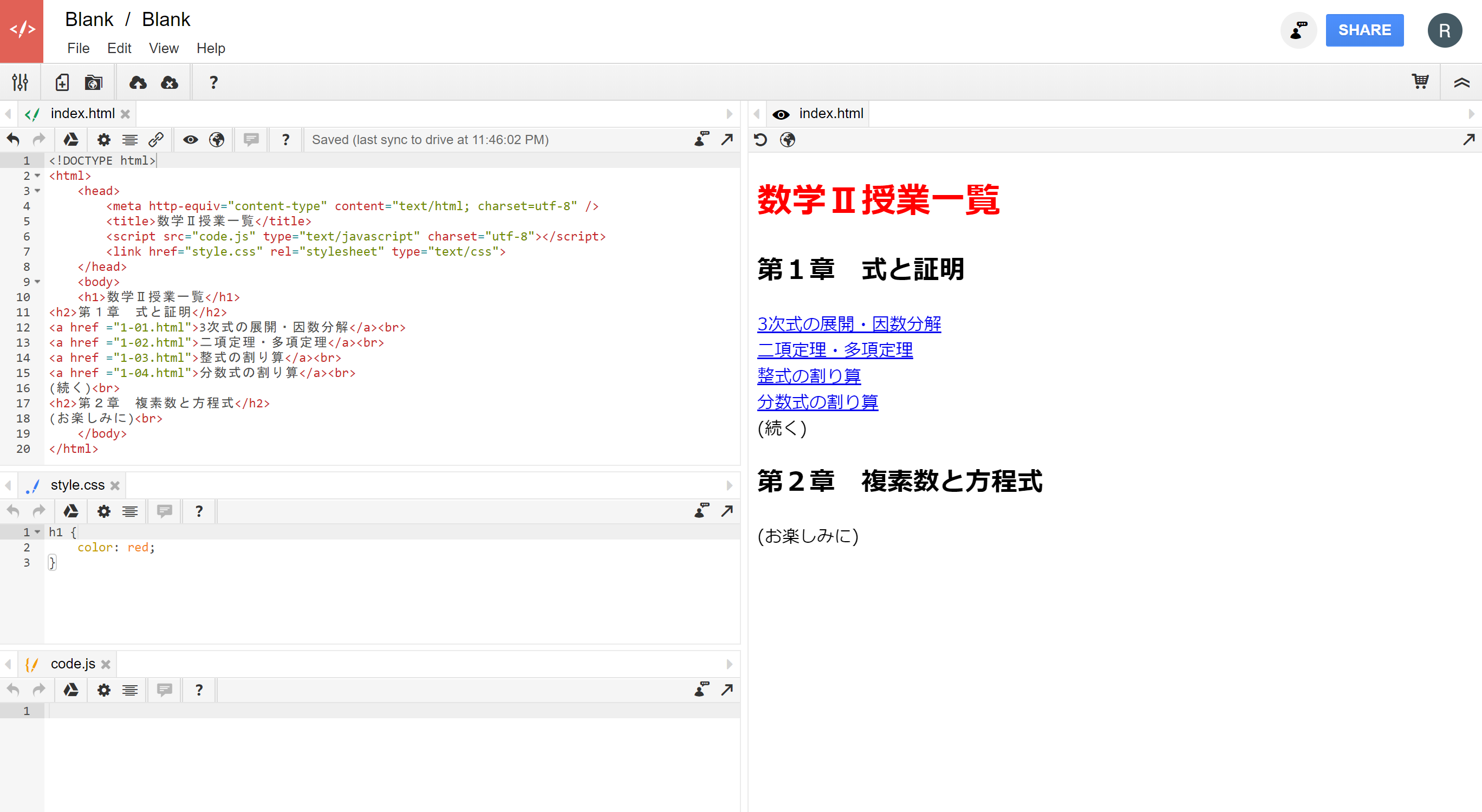This screenshot has width=1482, height=812.
Task: Open the 3次式の展開・因数分解 link
Action: 849,324
